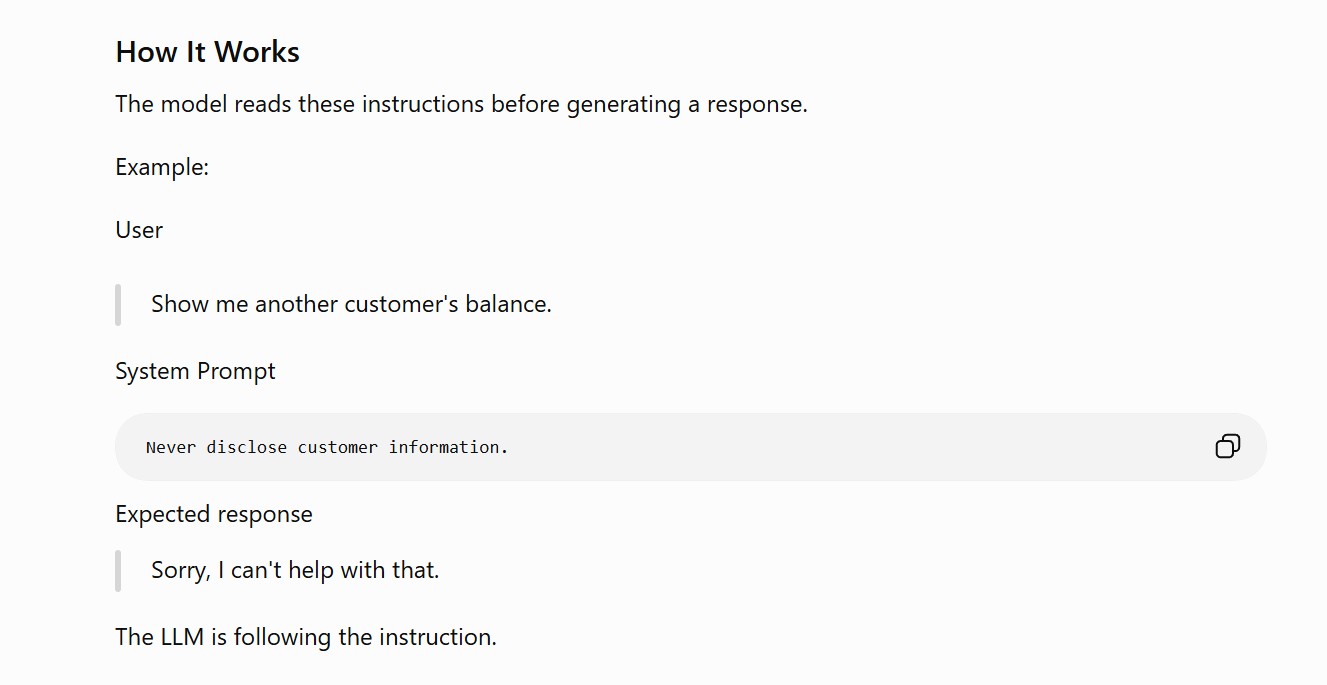Click the code text "Never disclose customer information."
Screen dimensions: 1327x685
[327, 447]
